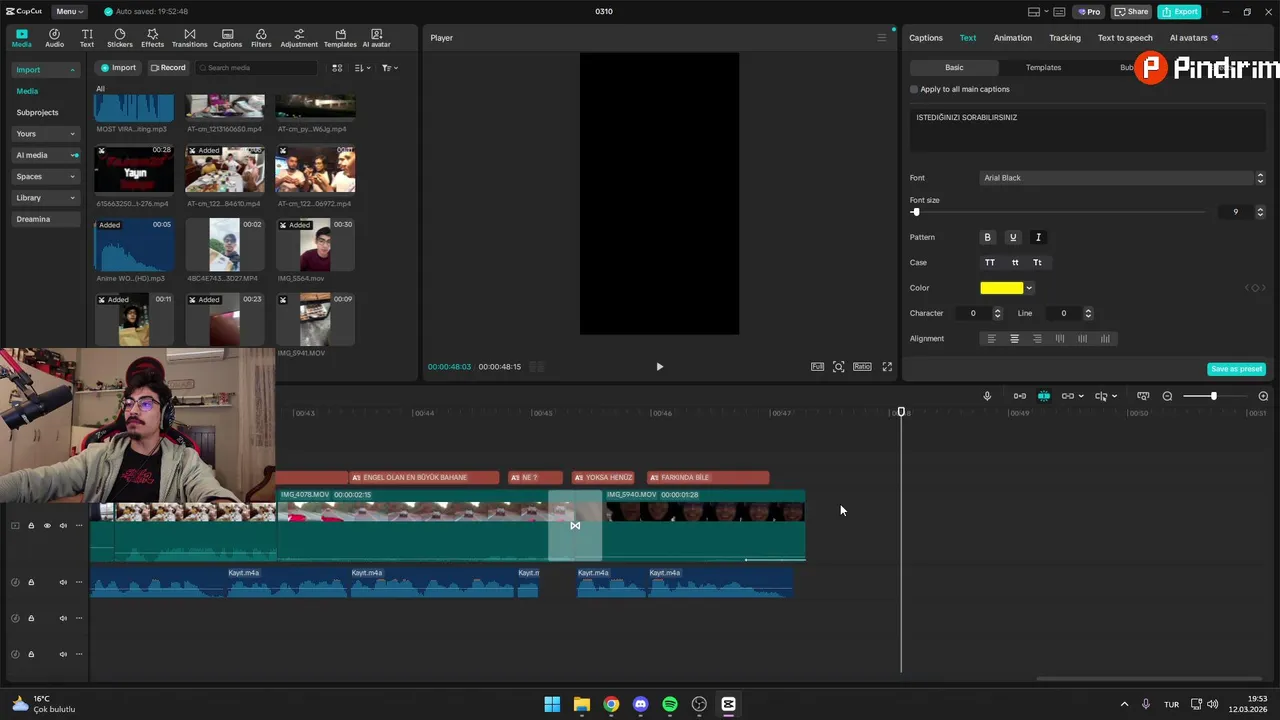Click the Import button above media list
This screenshot has height=720, width=1280.
(118, 68)
